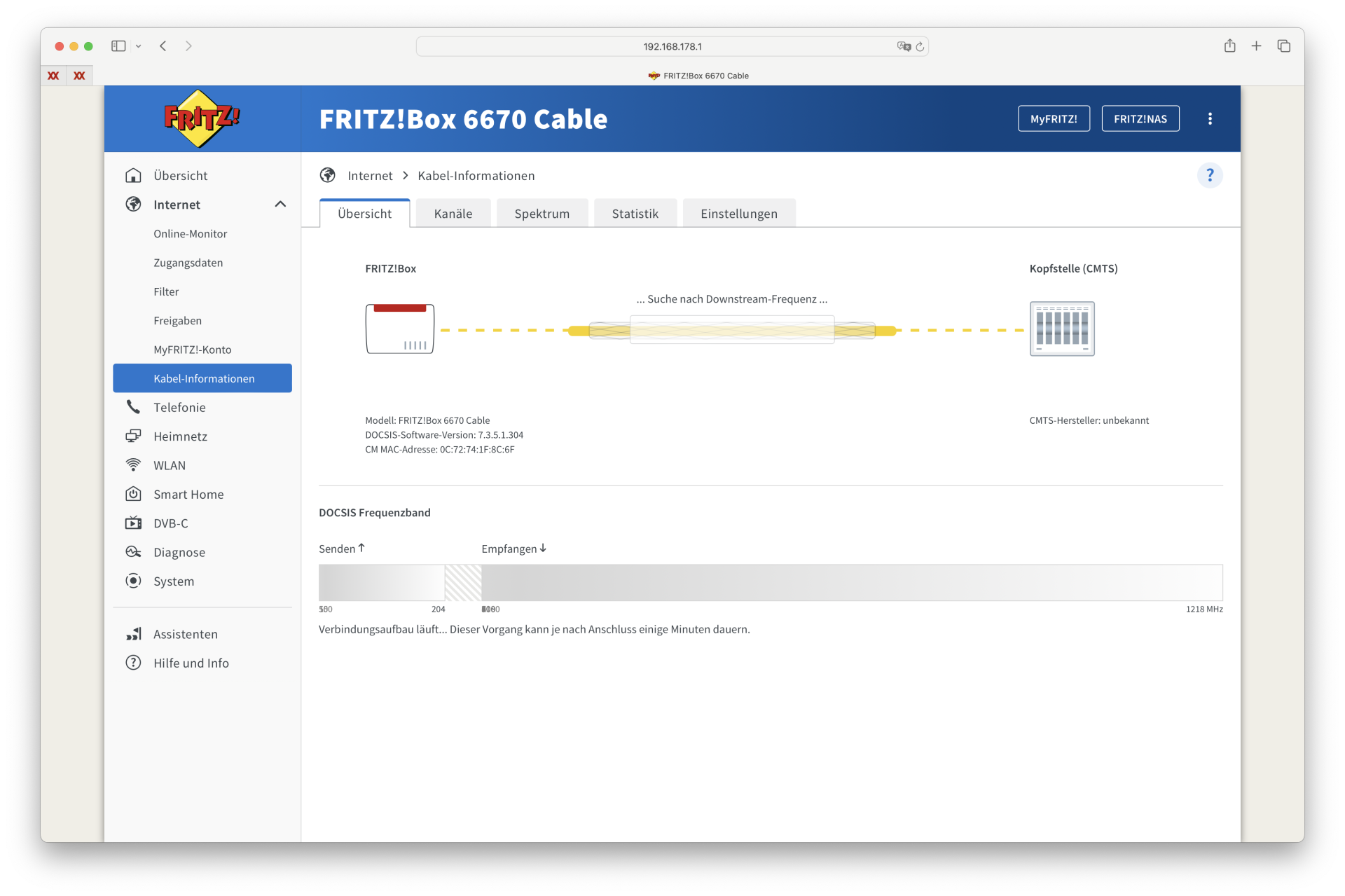Switch to the Einstellungen tab
The height and width of the screenshot is (896, 1345).
(738, 214)
